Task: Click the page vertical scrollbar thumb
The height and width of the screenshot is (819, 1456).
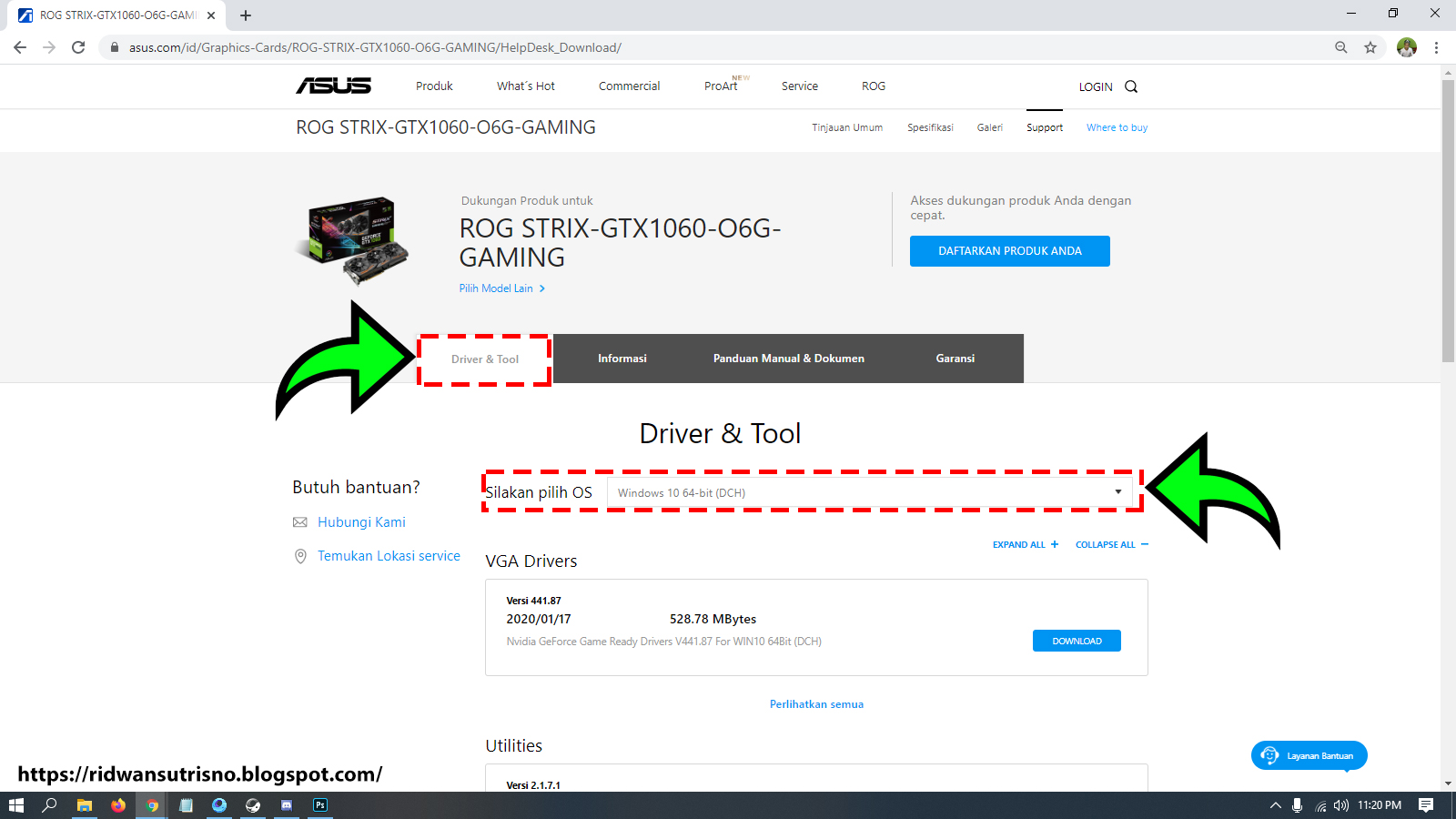Action: (x=1448, y=221)
